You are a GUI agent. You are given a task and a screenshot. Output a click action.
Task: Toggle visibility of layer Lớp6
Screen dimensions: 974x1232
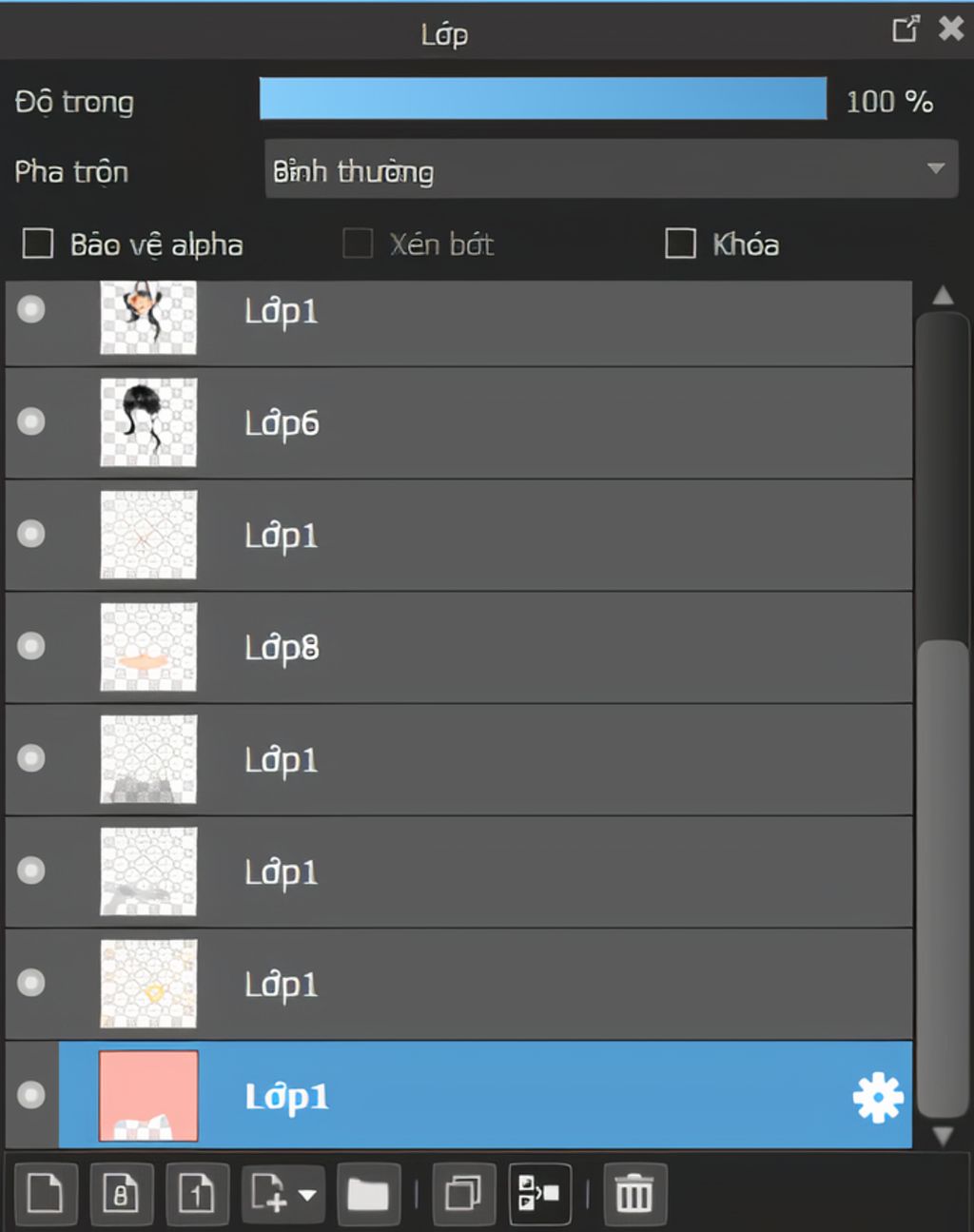[31, 421]
